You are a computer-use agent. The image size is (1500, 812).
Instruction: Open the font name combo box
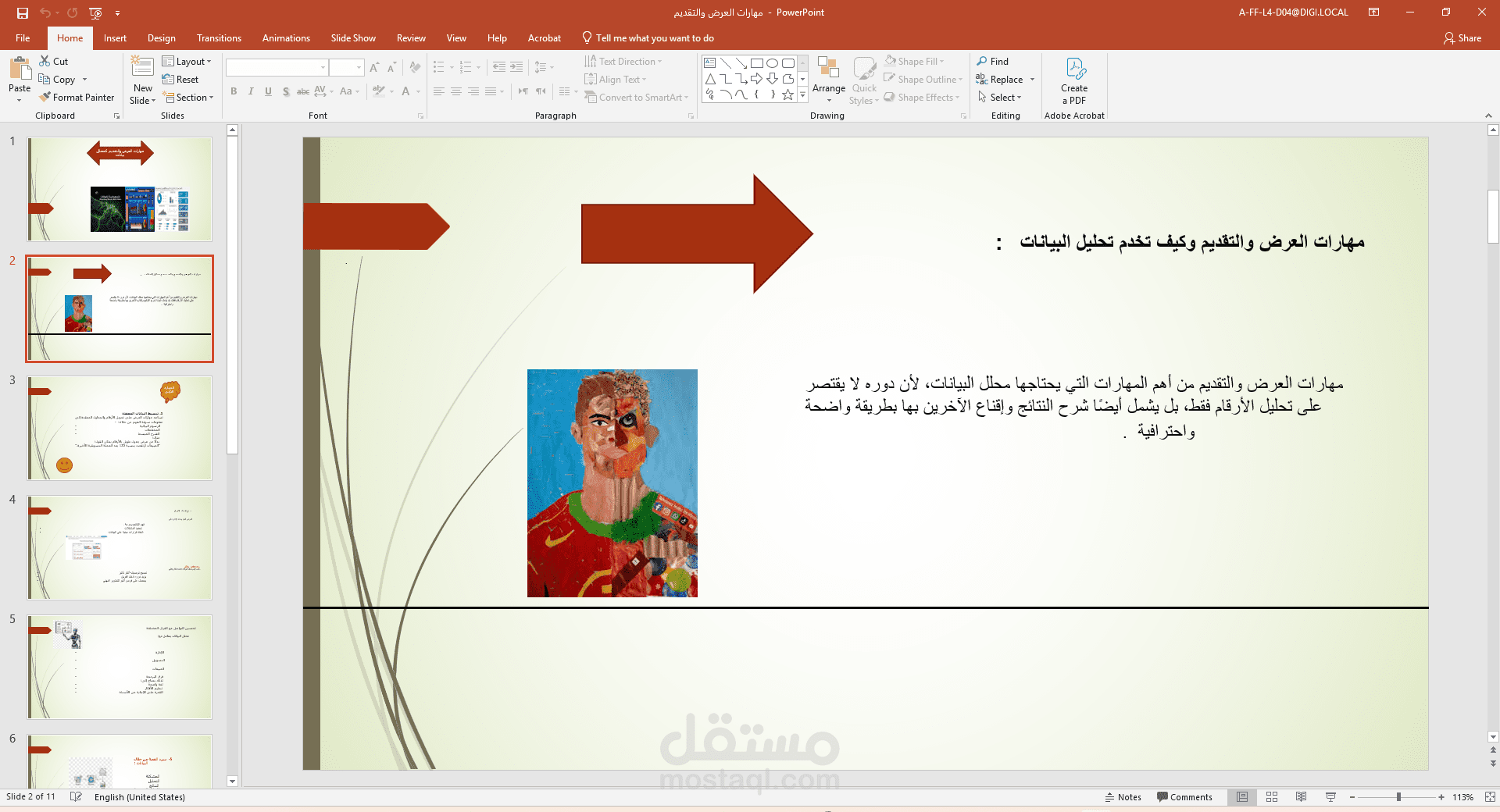(x=277, y=68)
